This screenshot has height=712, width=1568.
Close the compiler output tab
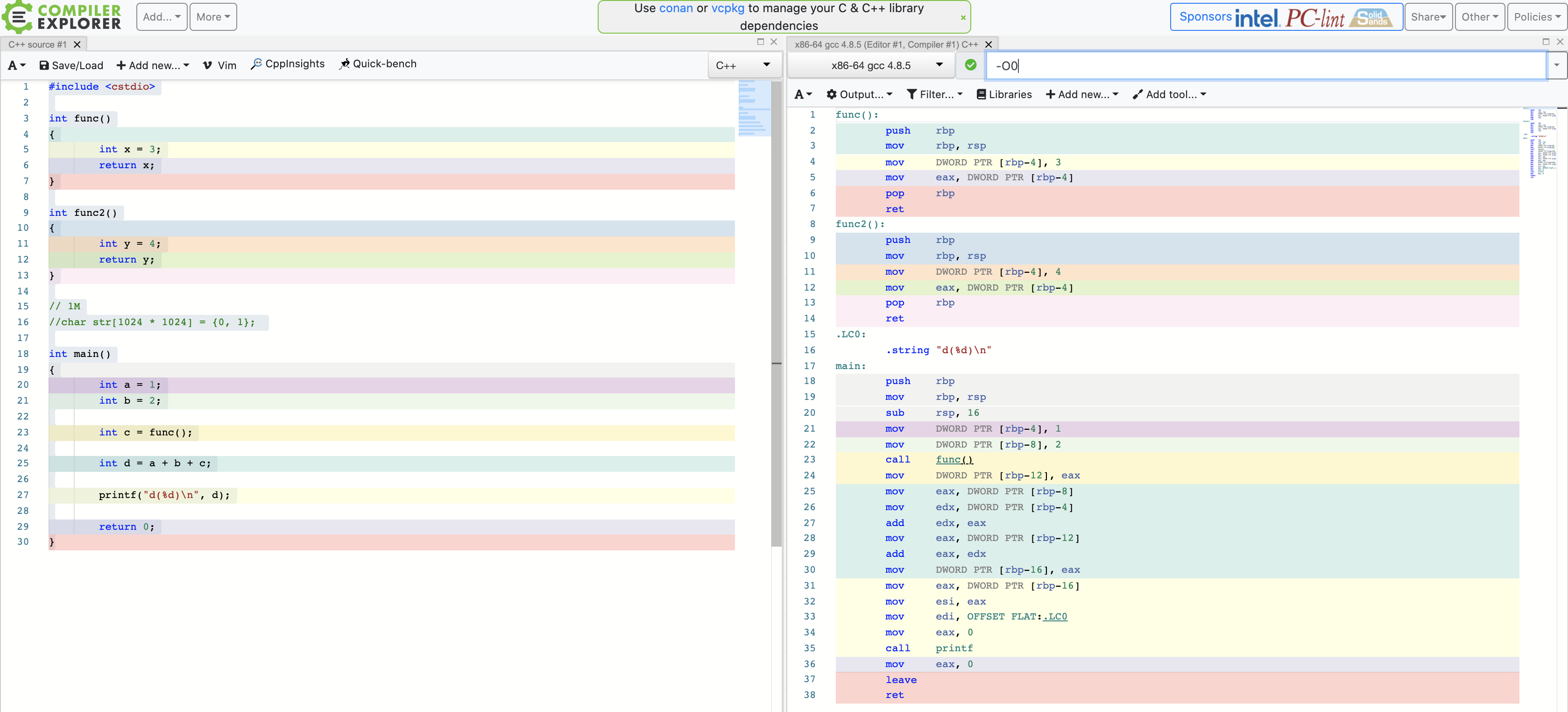pyautogui.click(x=989, y=44)
